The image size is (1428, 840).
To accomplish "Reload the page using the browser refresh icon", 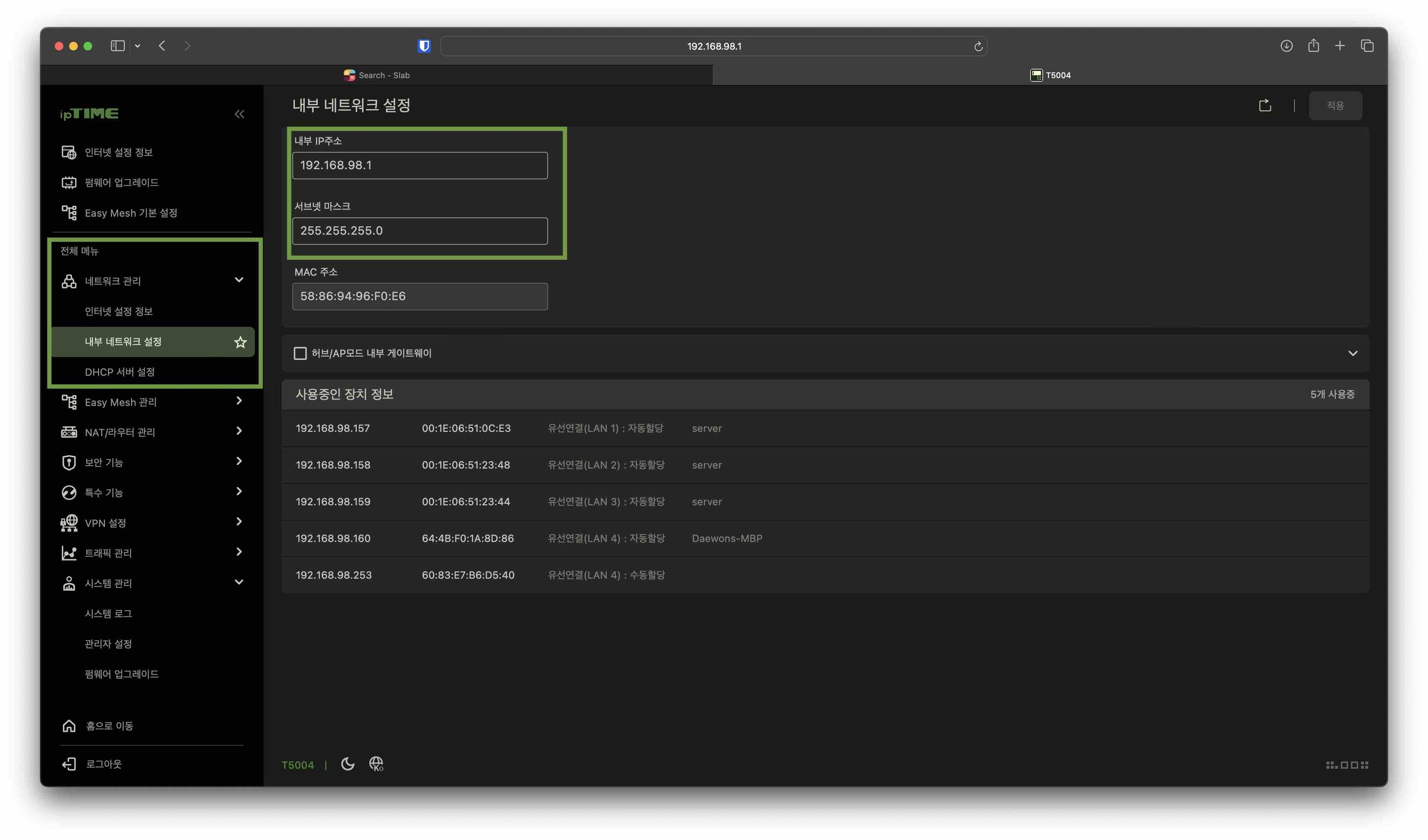I will [x=978, y=46].
